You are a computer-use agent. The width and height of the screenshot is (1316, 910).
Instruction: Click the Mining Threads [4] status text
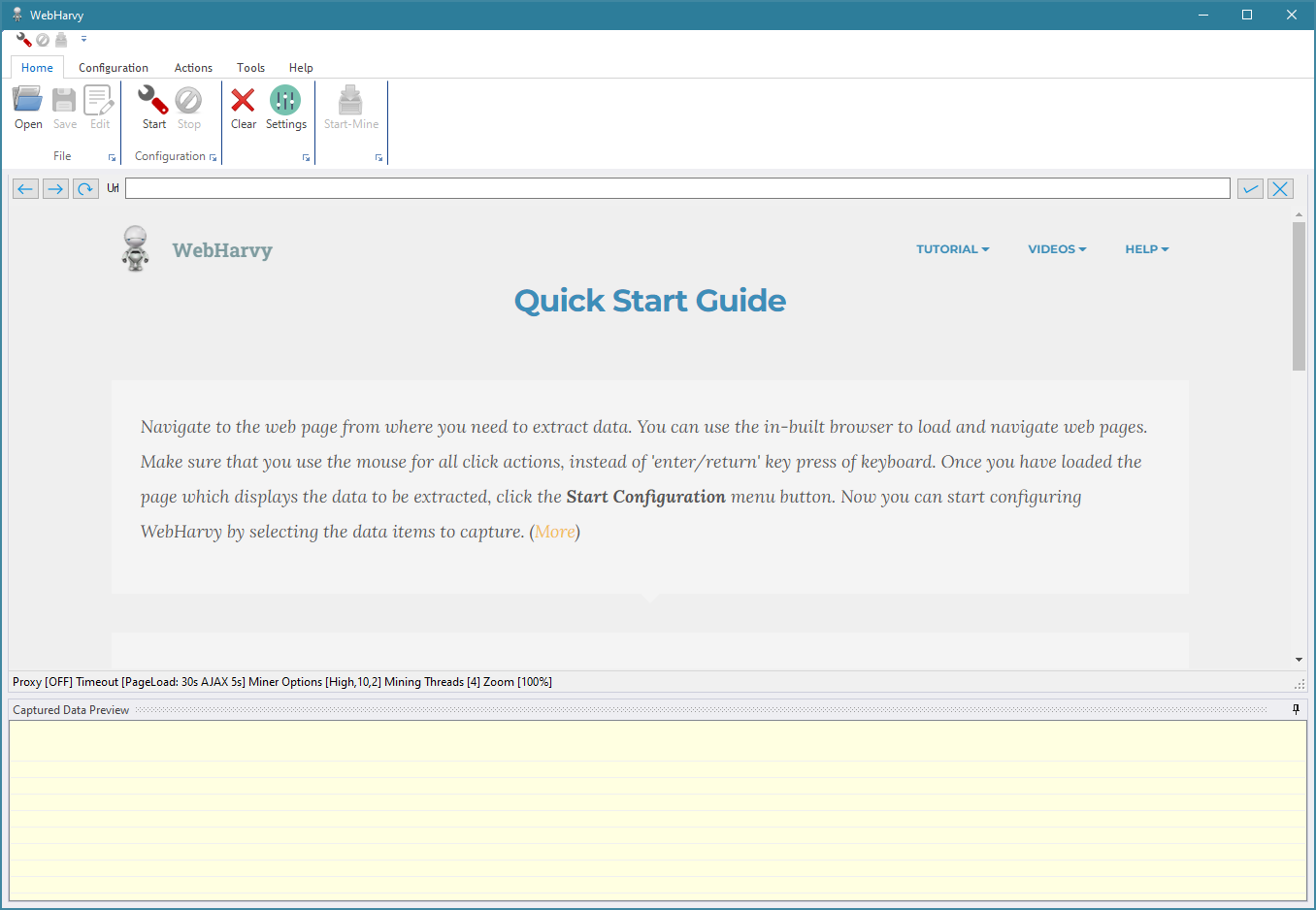tap(432, 682)
